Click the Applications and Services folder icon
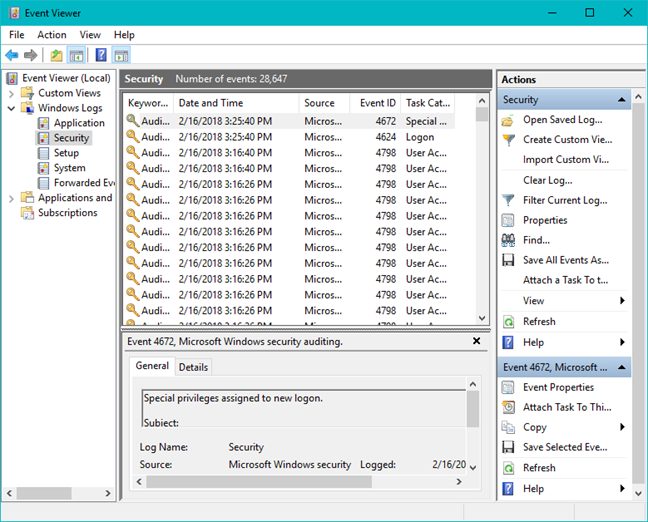 [x=27, y=198]
